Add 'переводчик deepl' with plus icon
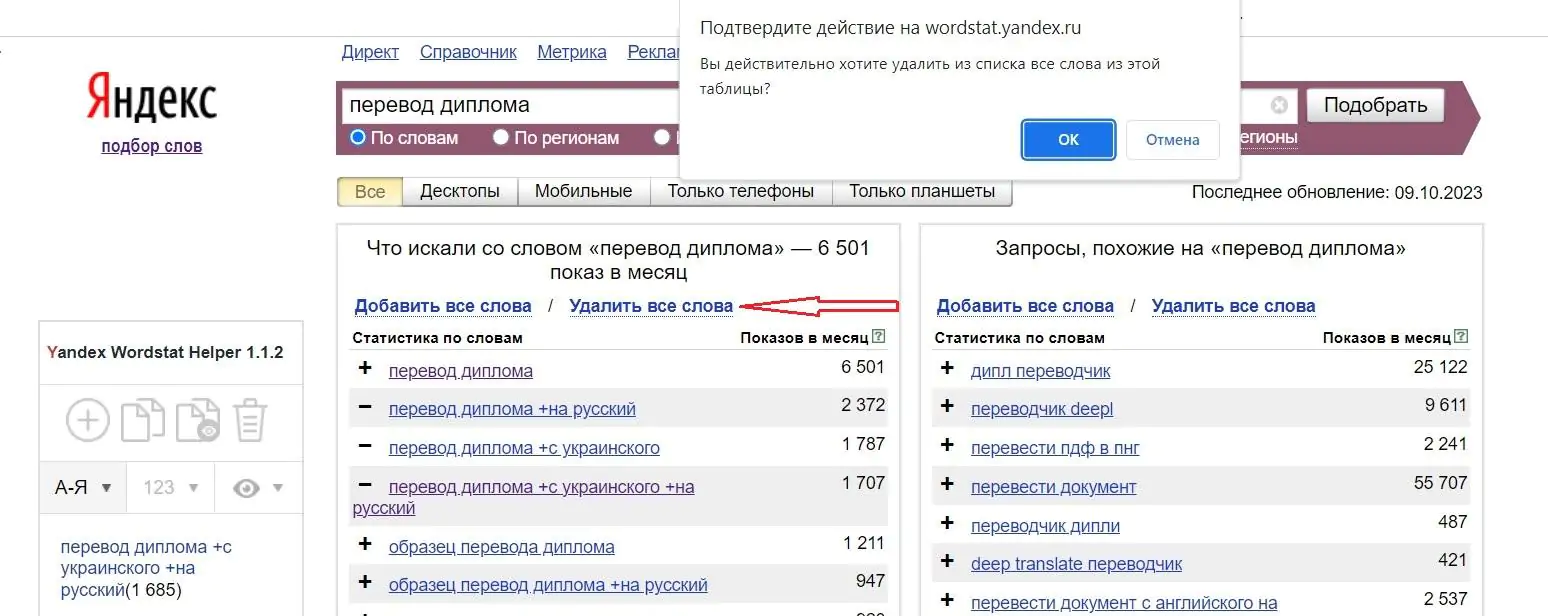This screenshot has width=1548, height=616. click(x=947, y=407)
